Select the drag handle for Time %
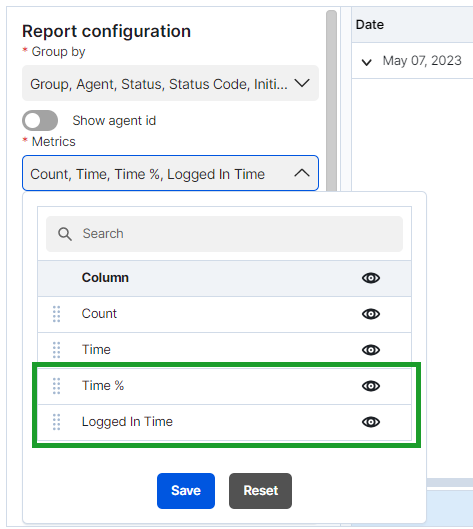This screenshot has height=529, width=473. point(56,386)
